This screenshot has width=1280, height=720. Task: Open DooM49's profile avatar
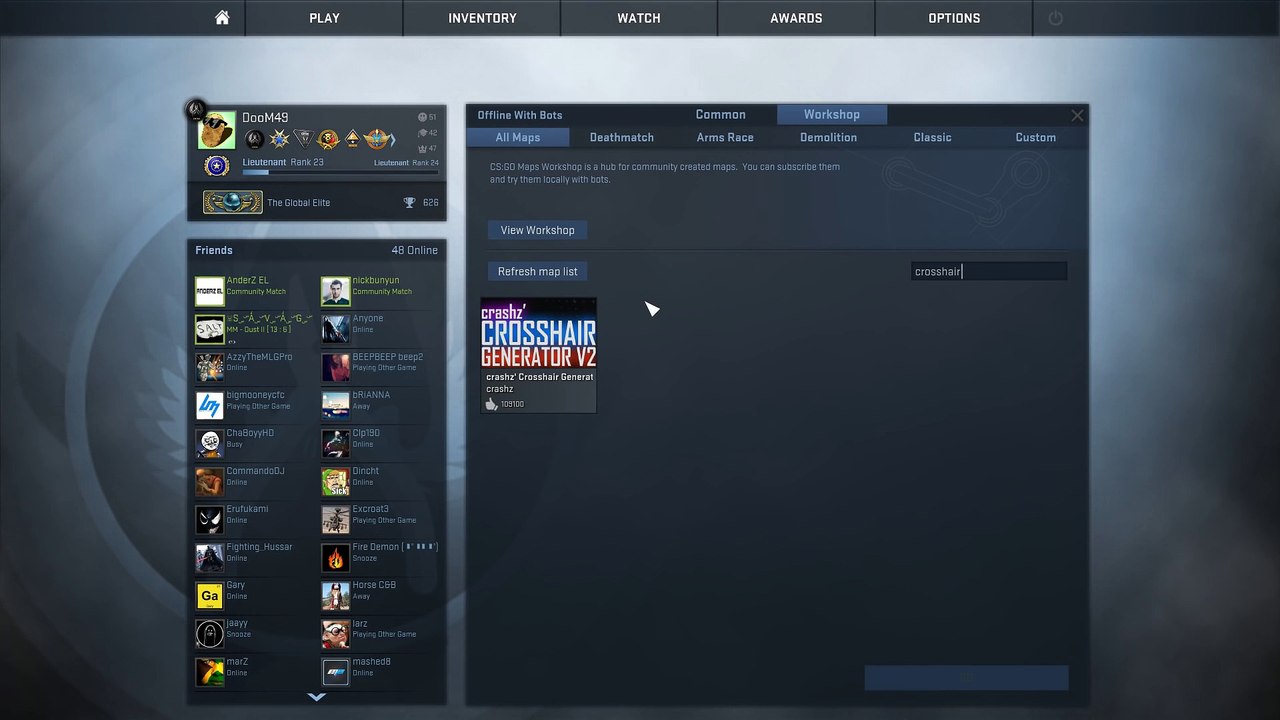tap(216, 131)
